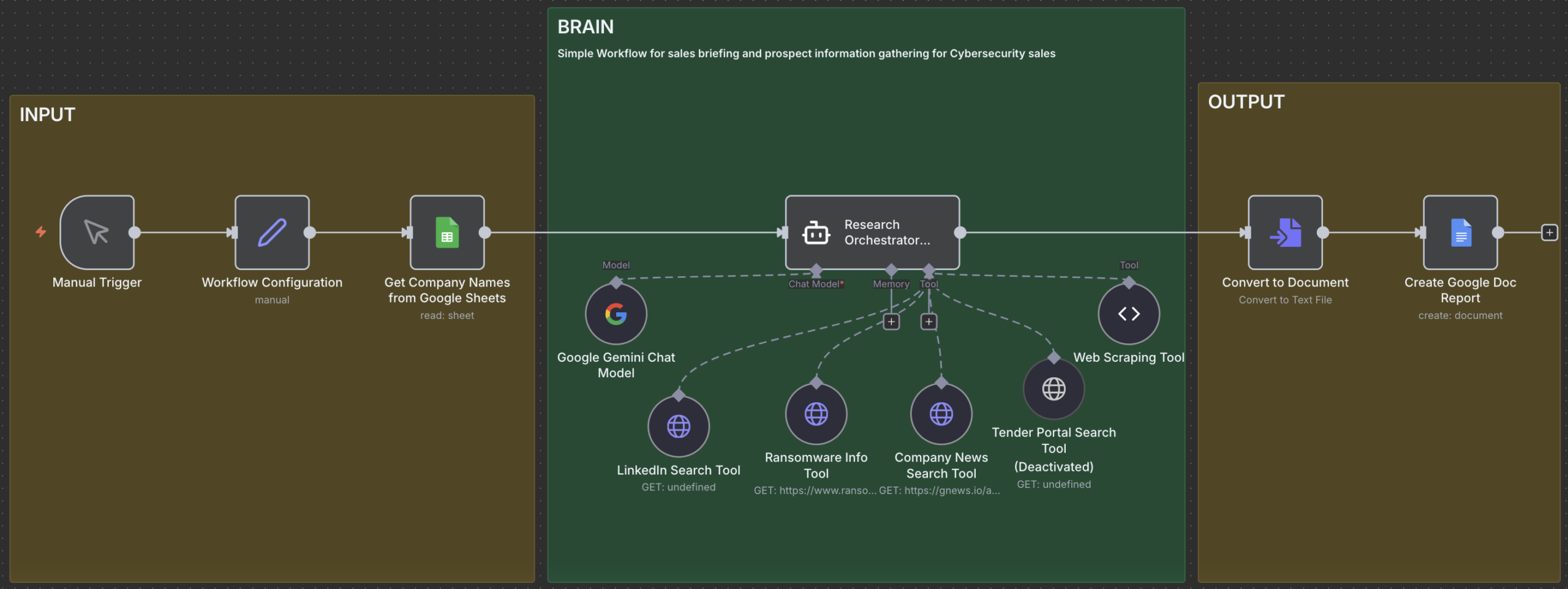Select the LinkedIn Search Tool node
The image size is (1568, 589).
(x=678, y=426)
